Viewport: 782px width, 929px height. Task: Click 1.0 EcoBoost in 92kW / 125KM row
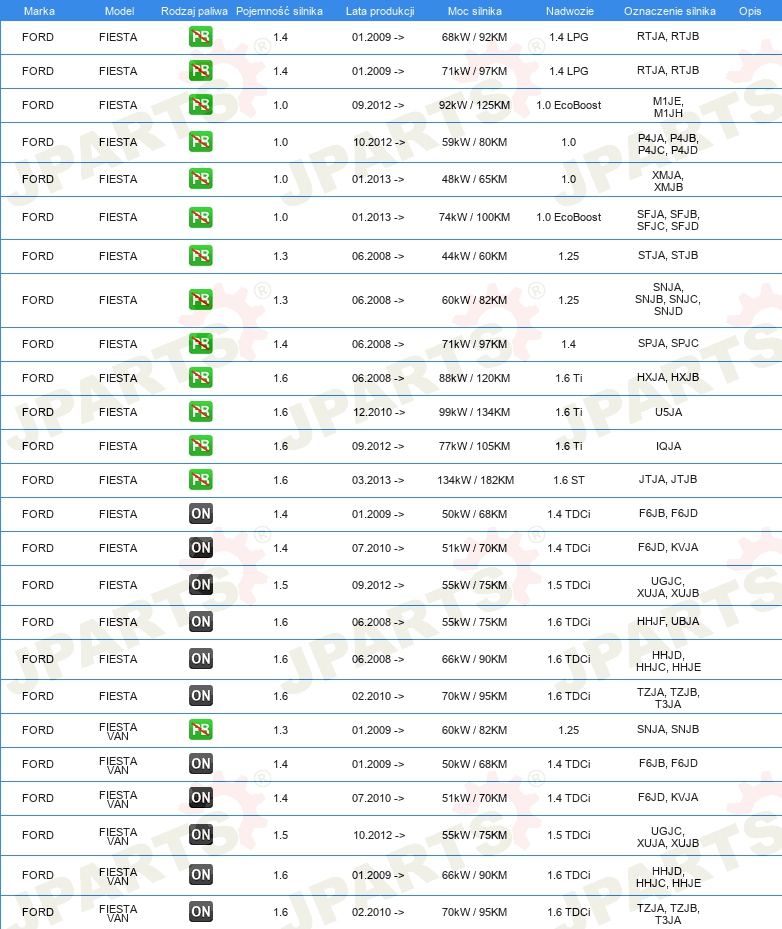569,105
